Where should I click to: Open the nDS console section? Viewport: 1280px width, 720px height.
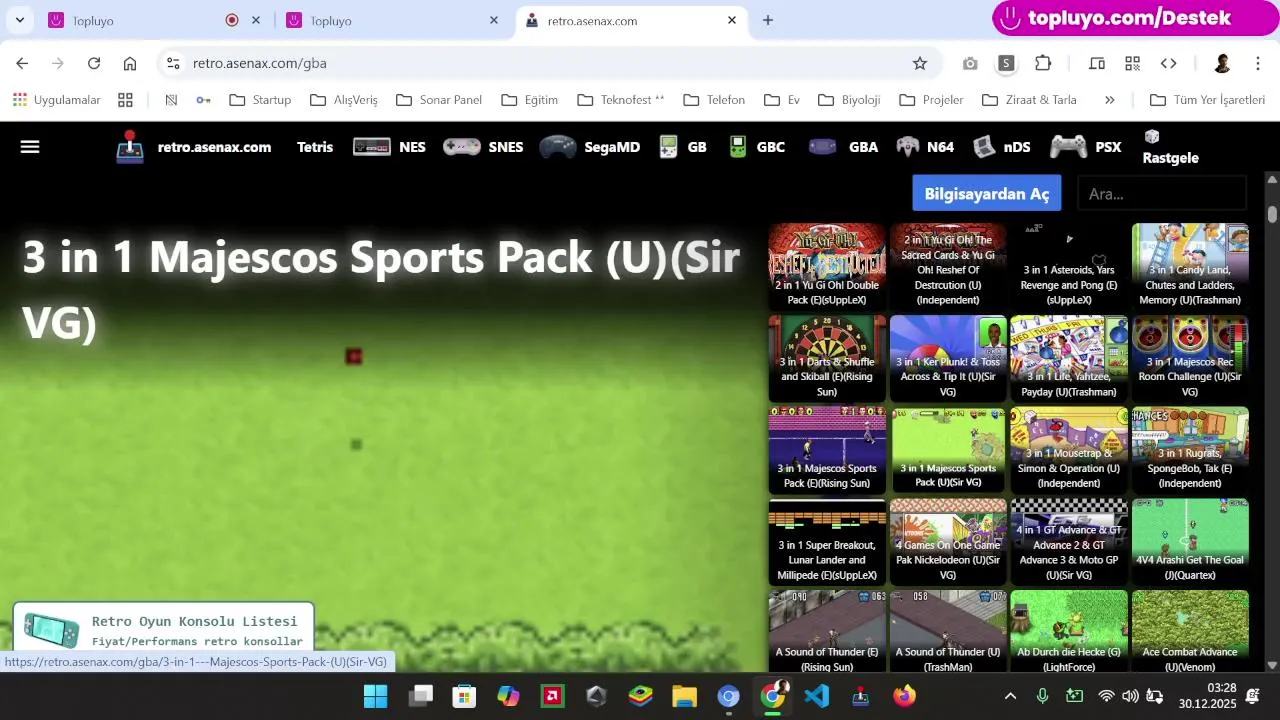pos(1002,147)
